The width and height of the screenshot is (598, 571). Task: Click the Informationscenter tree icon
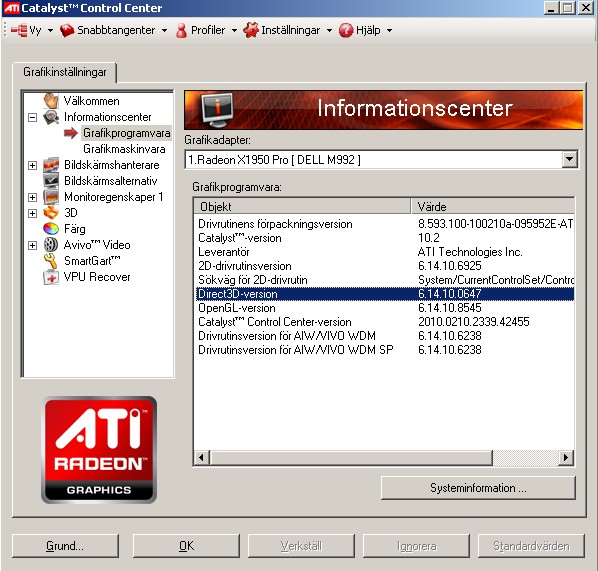click(51, 117)
